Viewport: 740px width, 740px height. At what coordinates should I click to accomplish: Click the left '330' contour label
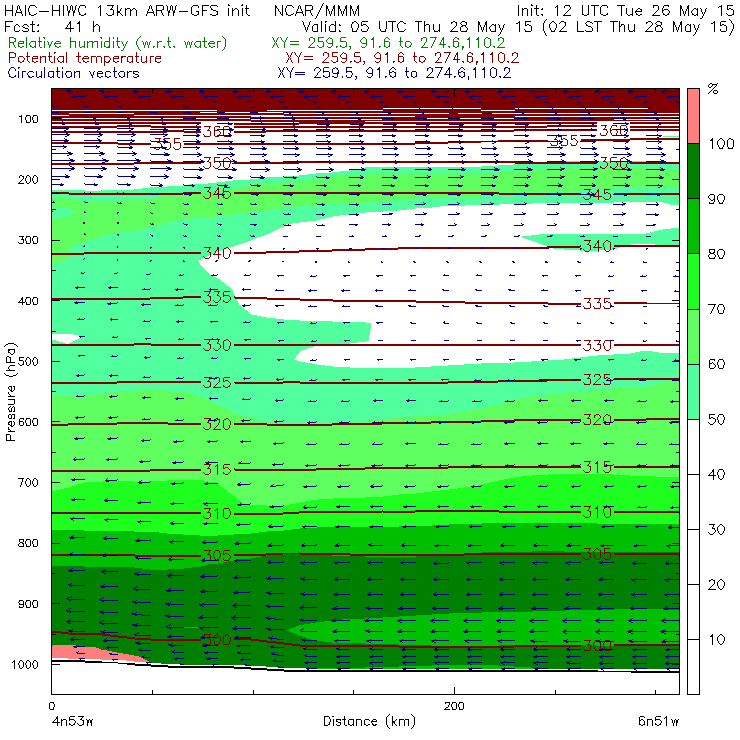217,345
